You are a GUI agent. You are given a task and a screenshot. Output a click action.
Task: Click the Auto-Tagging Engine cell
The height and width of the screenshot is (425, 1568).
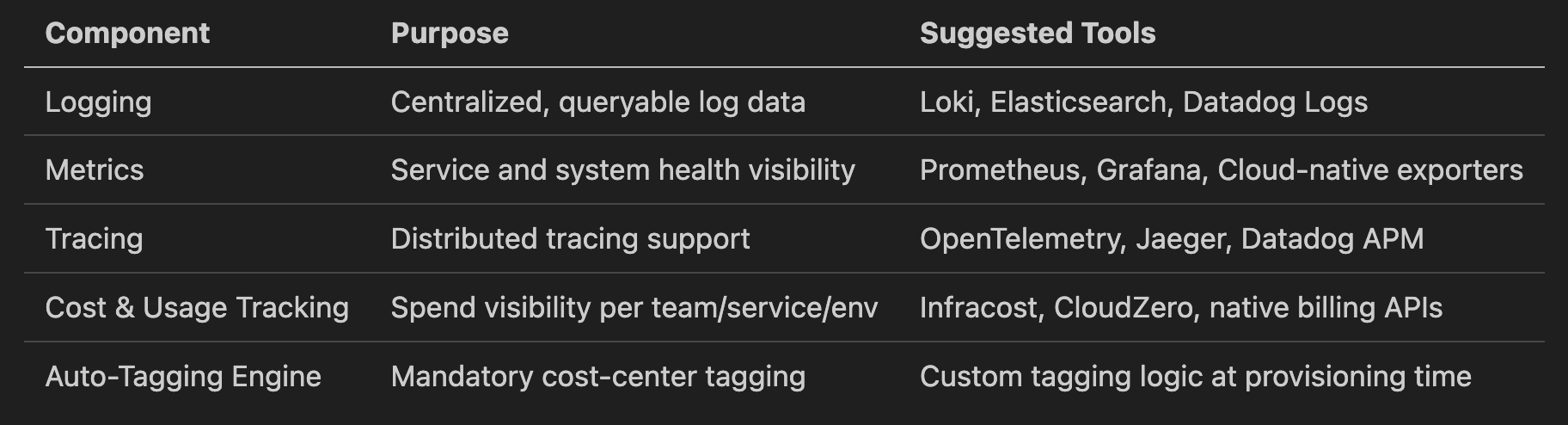click(183, 377)
